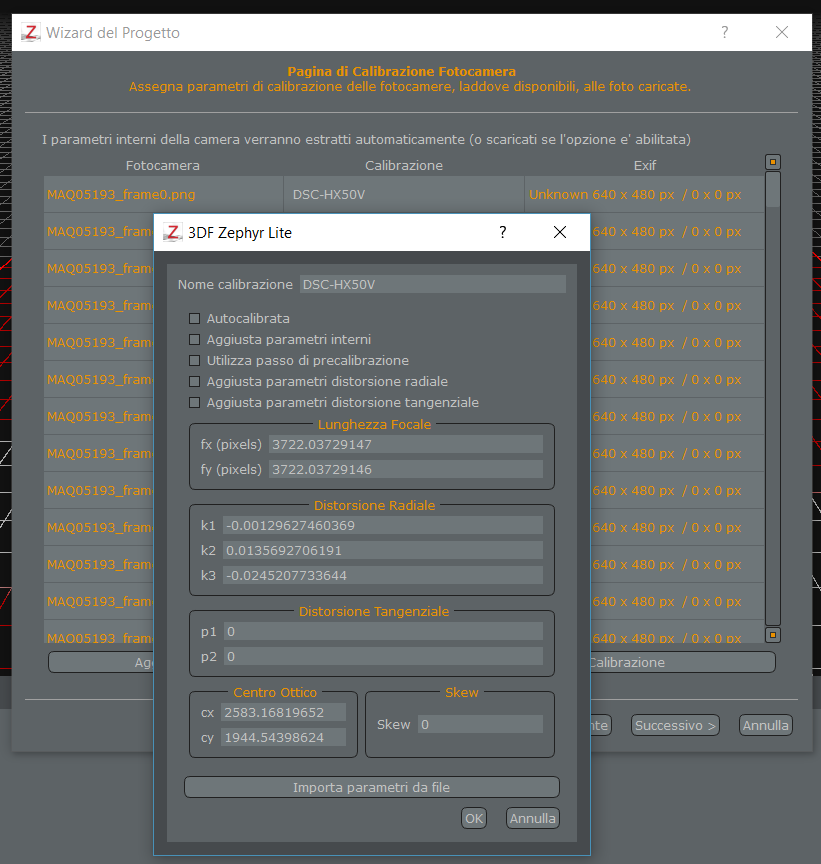This screenshot has width=821, height=864.
Task: Check Utilizza passo di precalibrazione
Action: click(195, 360)
